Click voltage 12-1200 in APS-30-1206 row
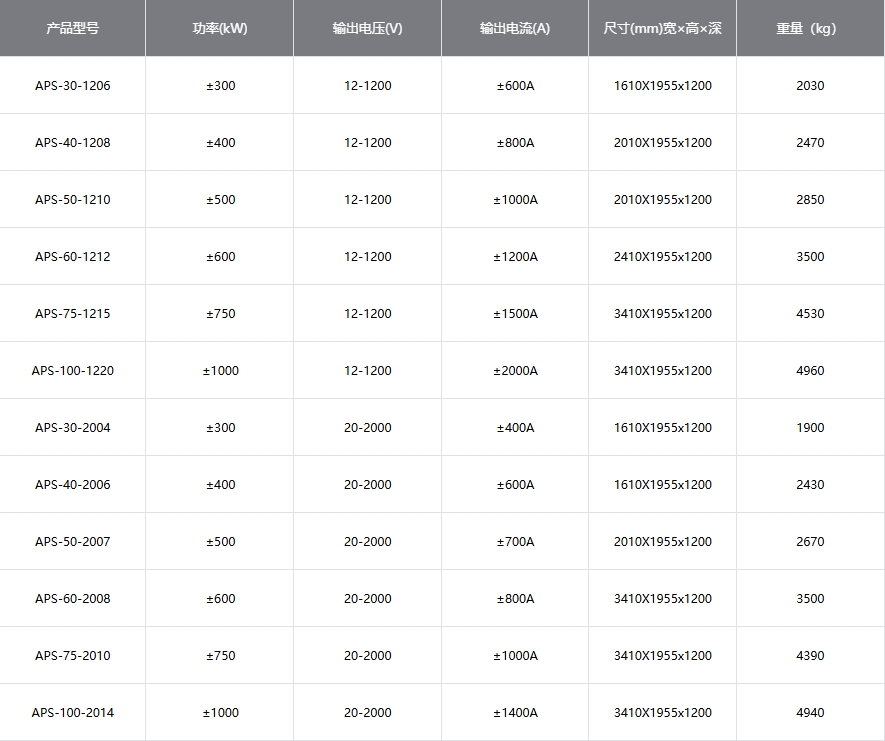Screen dimensions: 885x741 (x=368, y=86)
